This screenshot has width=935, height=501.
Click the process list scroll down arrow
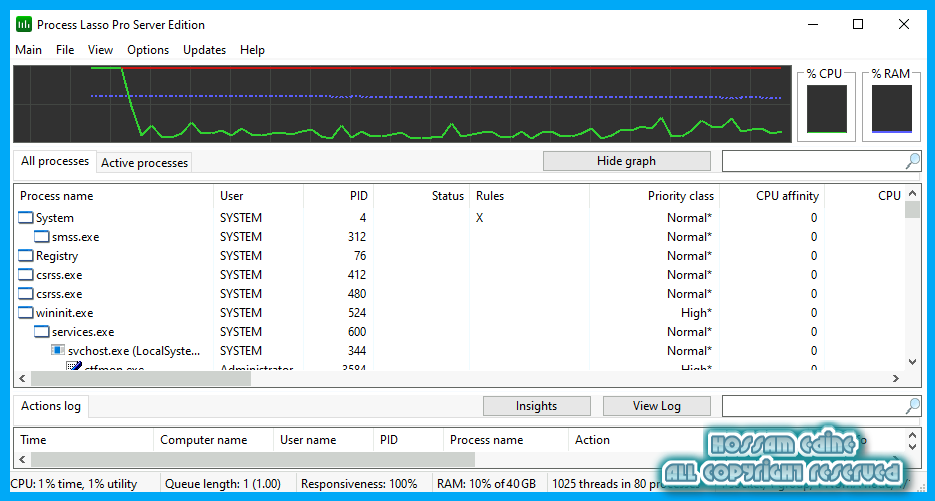point(912,361)
